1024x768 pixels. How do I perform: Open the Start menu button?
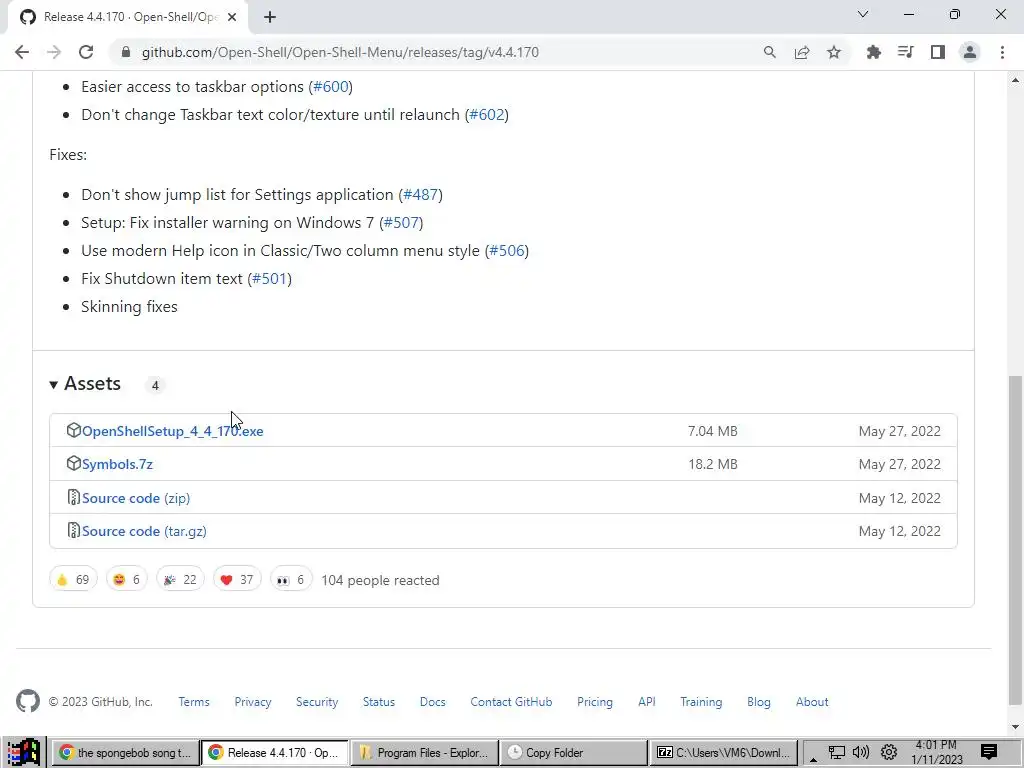(24, 752)
